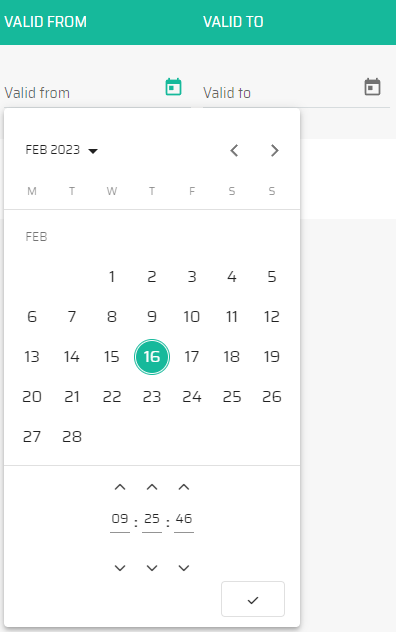Choose February 1 in the calendar
This screenshot has width=396, height=632.
pyautogui.click(x=112, y=277)
